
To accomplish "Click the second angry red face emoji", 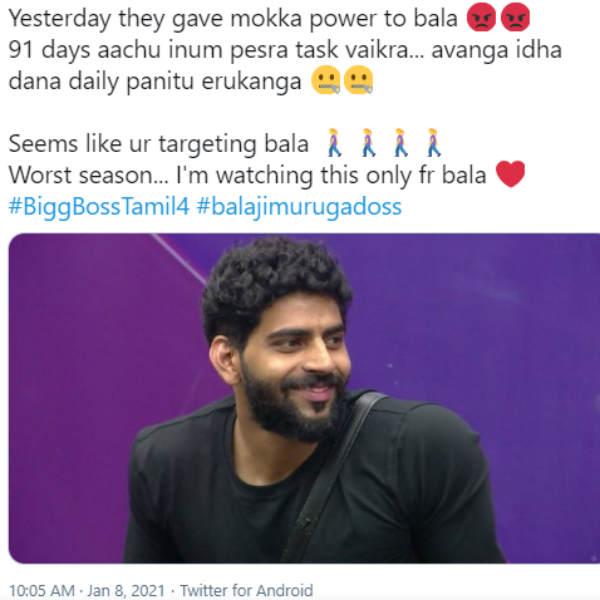I will (515, 17).
